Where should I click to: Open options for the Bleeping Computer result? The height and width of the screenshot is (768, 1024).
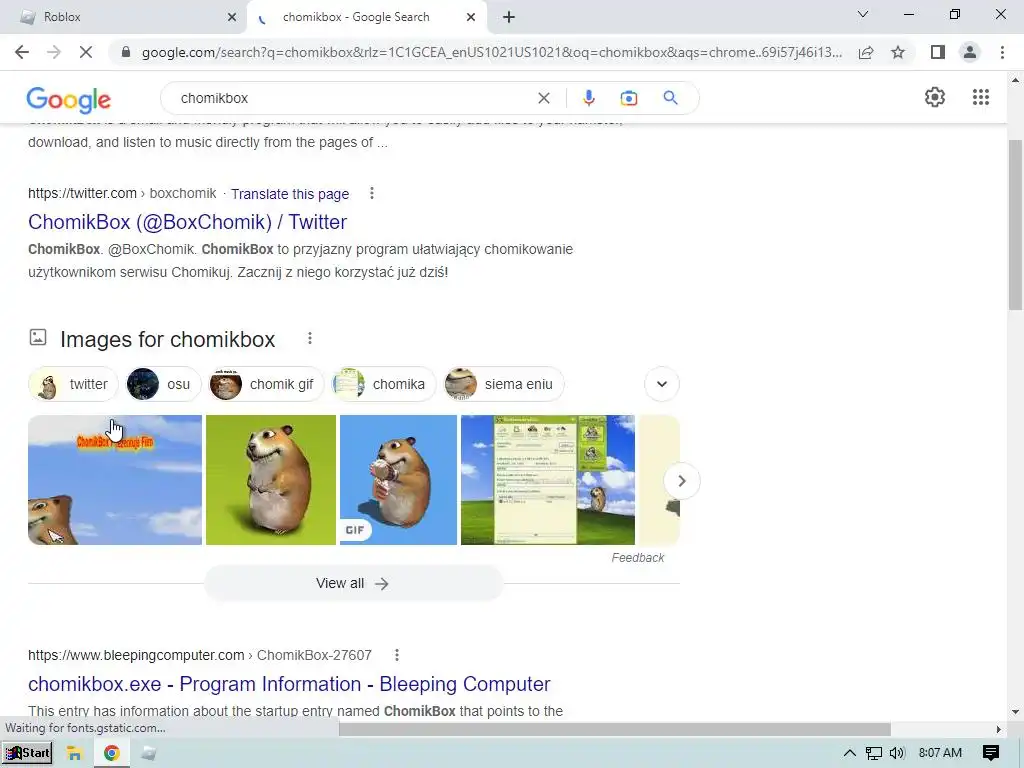[x=396, y=655]
